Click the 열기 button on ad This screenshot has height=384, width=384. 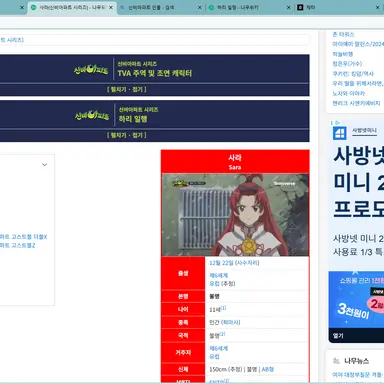click(x=338, y=336)
